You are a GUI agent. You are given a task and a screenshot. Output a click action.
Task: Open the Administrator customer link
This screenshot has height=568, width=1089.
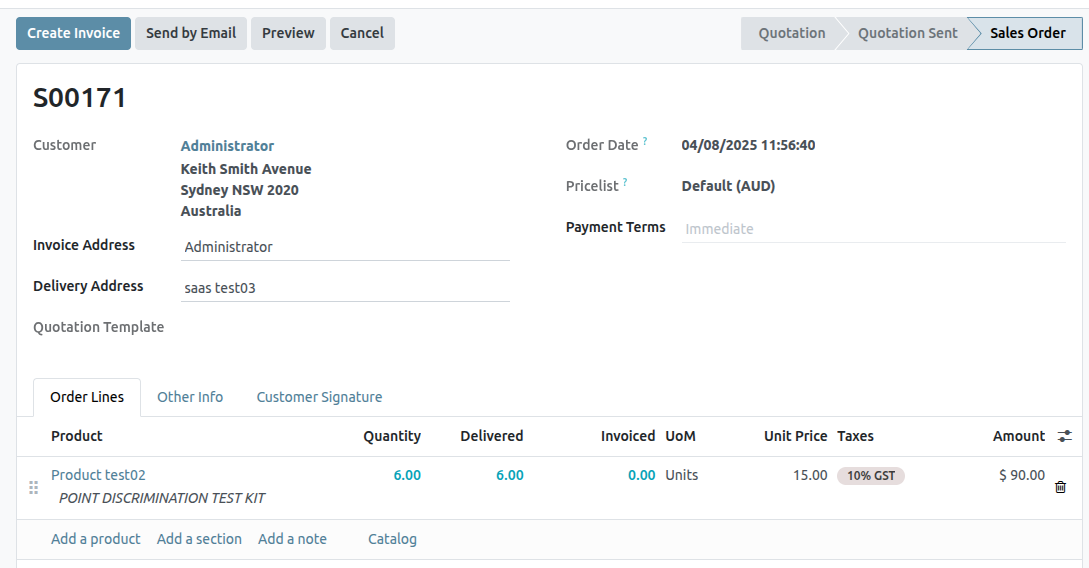pyautogui.click(x=227, y=146)
